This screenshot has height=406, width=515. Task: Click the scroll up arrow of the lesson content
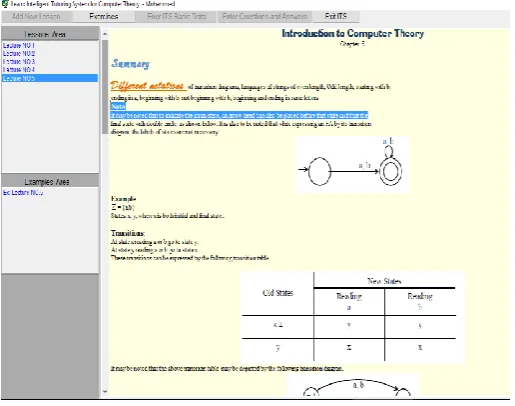(105, 34)
